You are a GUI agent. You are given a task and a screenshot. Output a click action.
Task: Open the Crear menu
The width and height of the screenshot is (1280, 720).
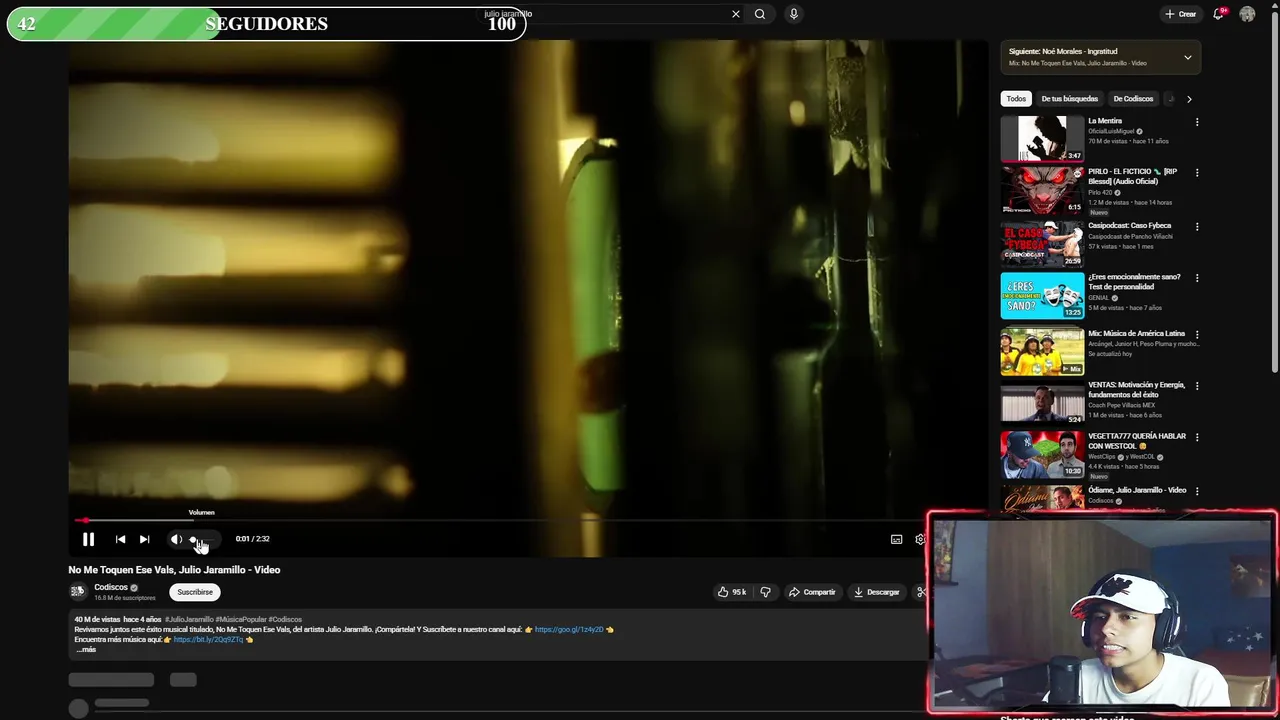[1181, 14]
